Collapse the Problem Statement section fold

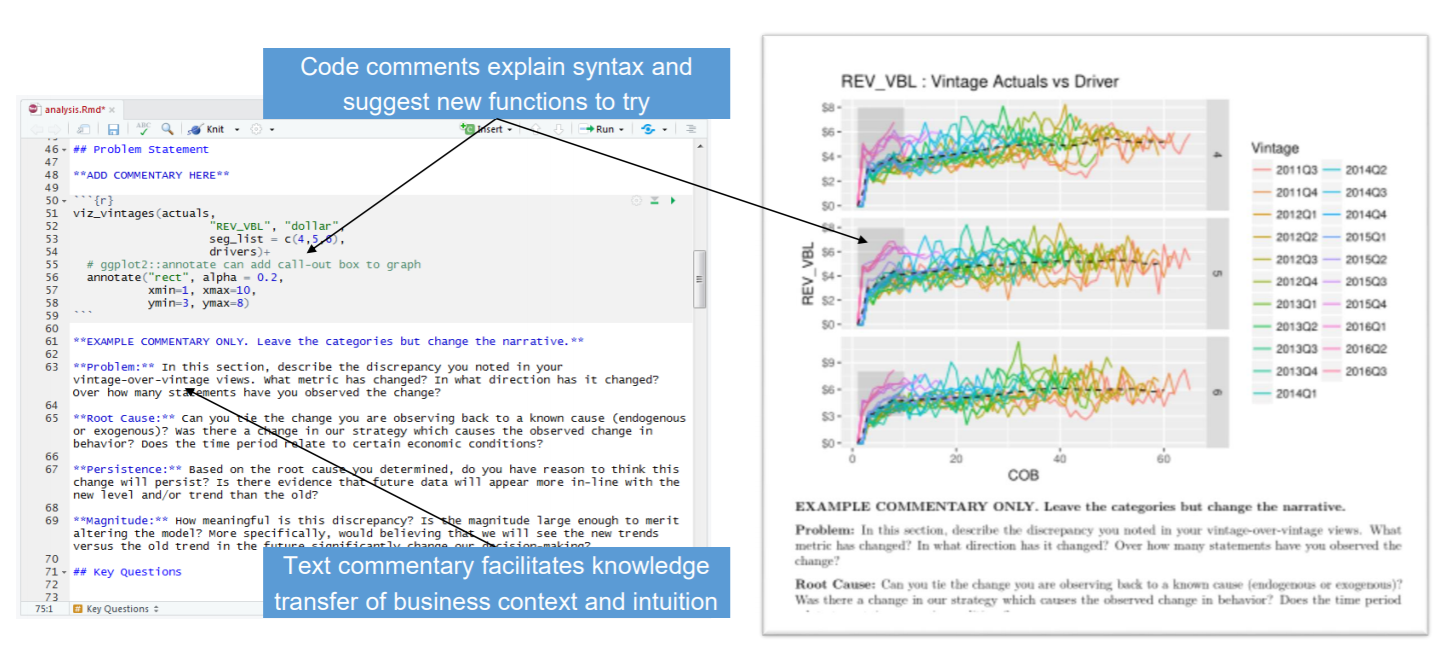tap(65, 150)
